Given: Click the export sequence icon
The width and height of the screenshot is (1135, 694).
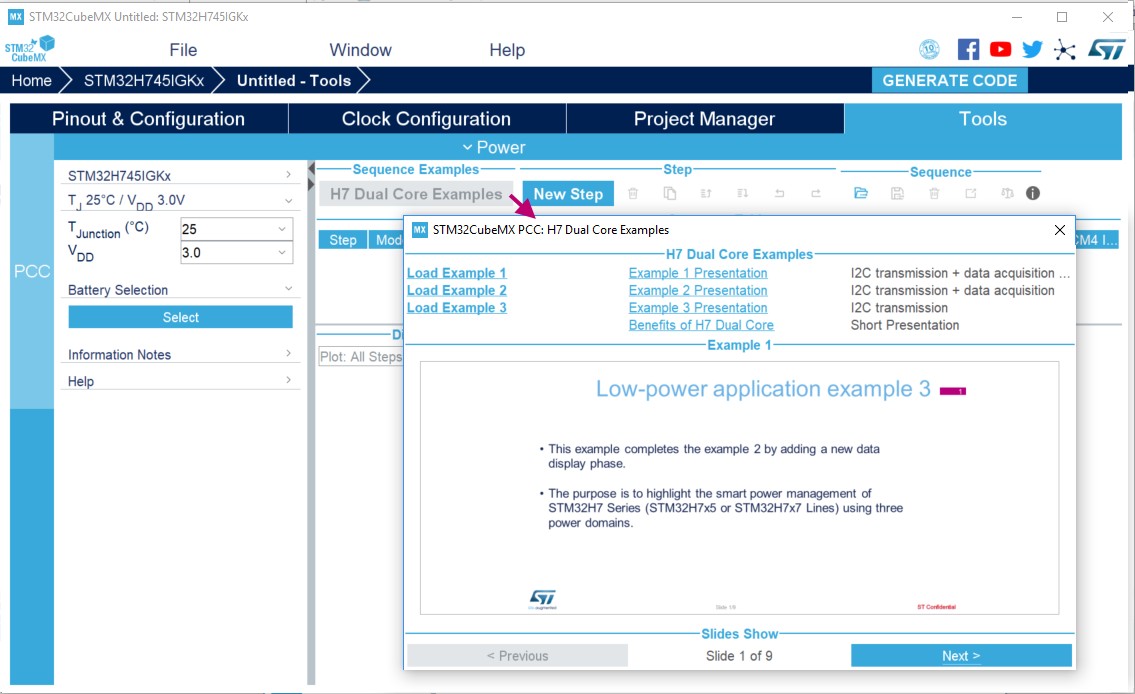Looking at the screenshot, I should point(971,193).
